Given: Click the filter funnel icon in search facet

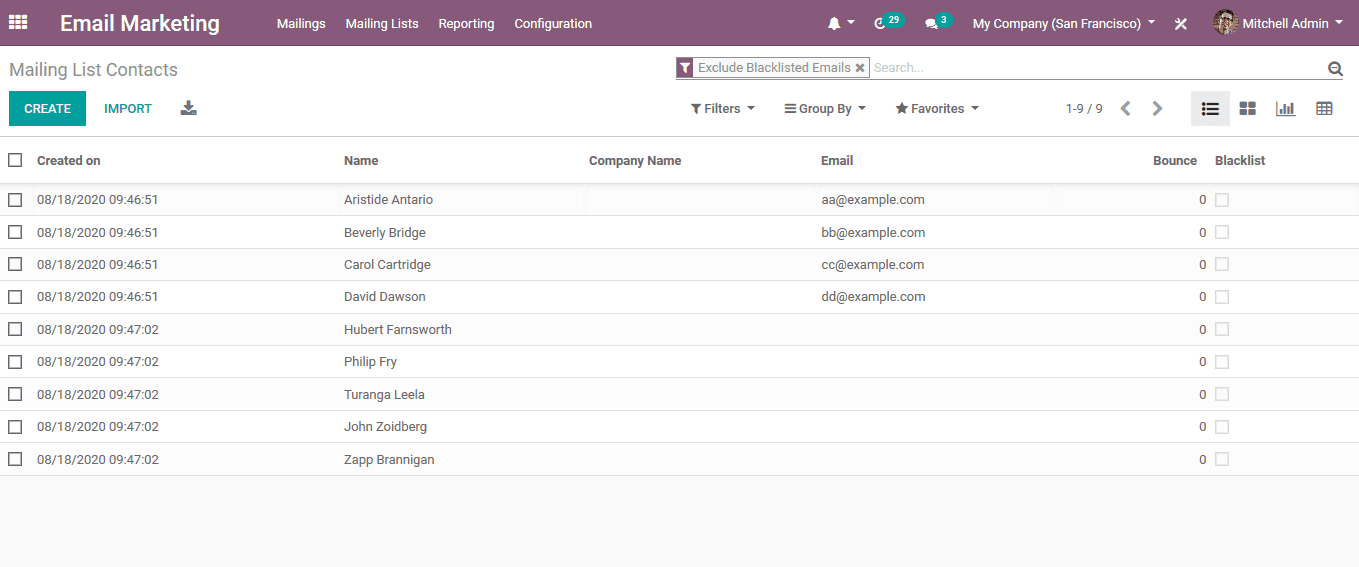Looking at the screenshot, I should (685, 68).
